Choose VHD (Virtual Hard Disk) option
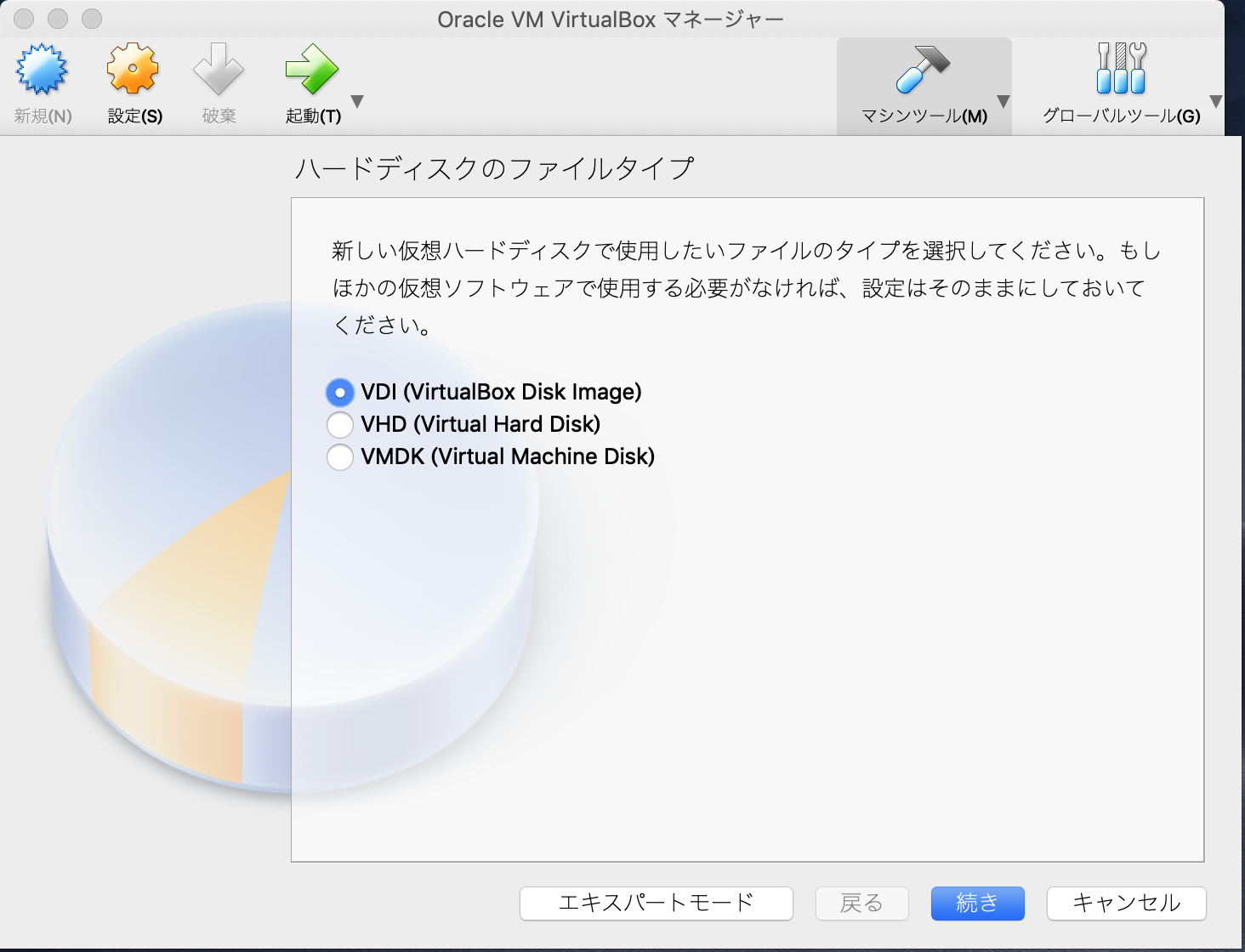The image size is (1245, 952). tap(340, 424)
